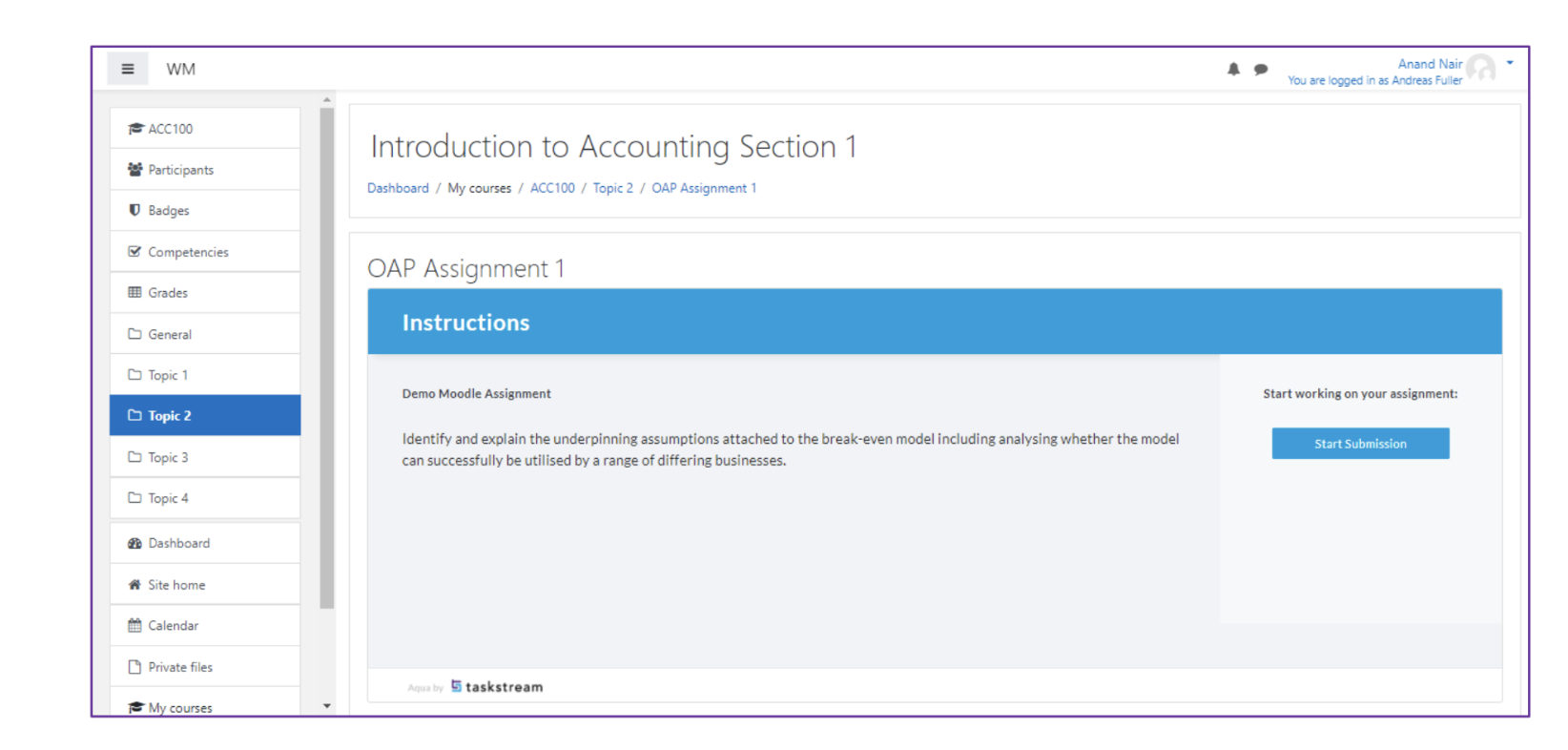Click the Topic 2 breadcrumb link
Screen dimensions: 1568x750
pos(612,188)
